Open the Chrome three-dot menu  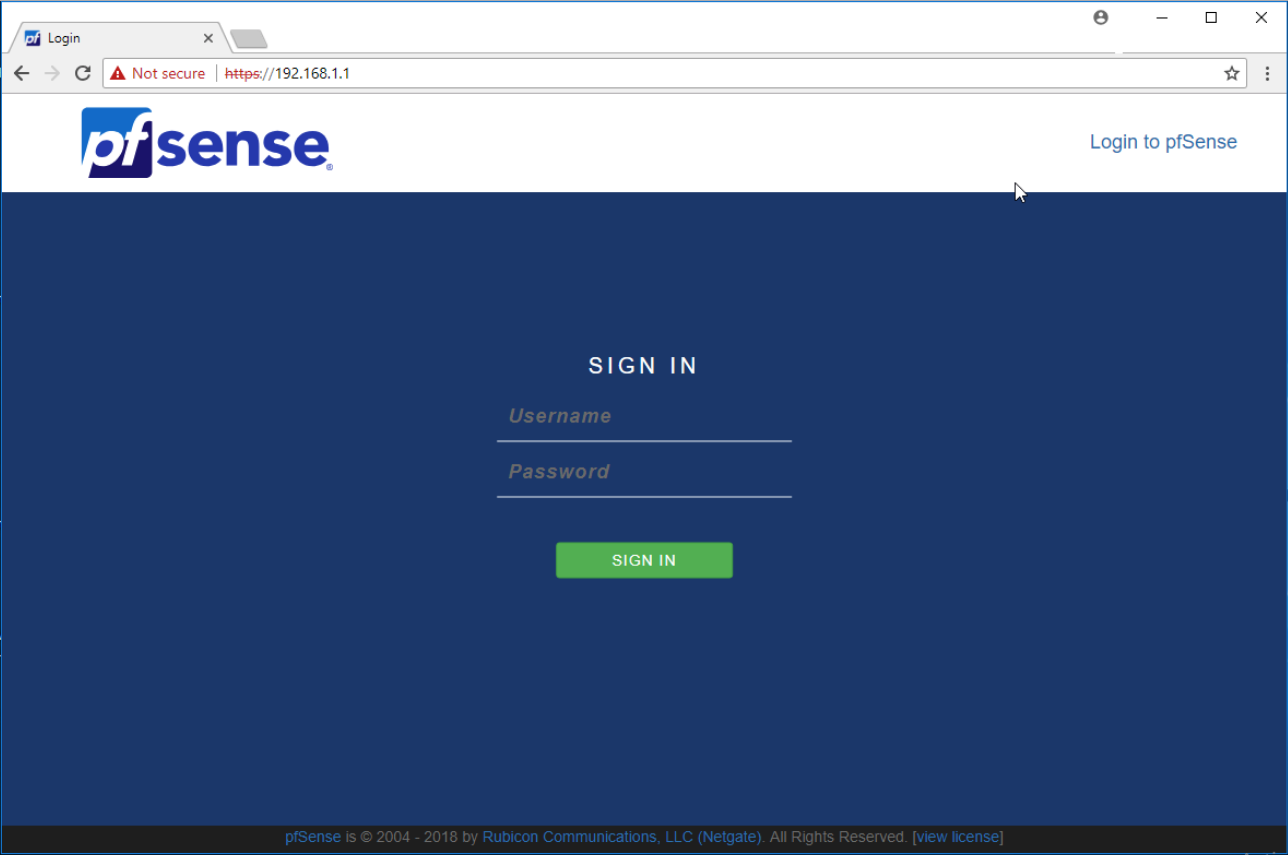click(1267, 73)
